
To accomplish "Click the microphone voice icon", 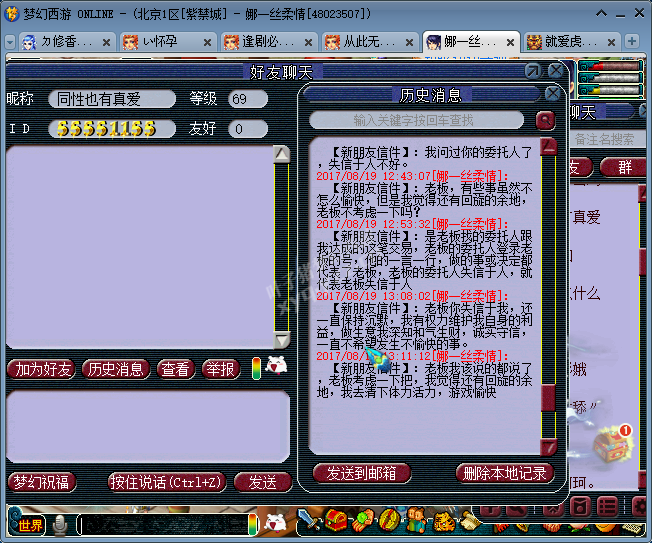I will (x=60, y=525).
